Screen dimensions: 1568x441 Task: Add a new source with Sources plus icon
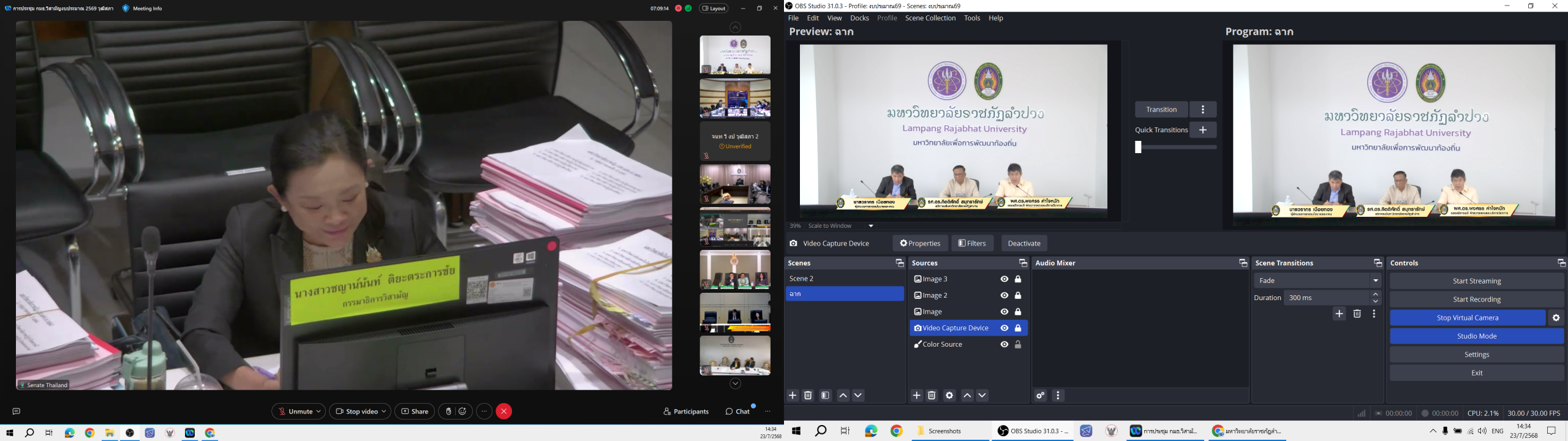coord(916,396)
